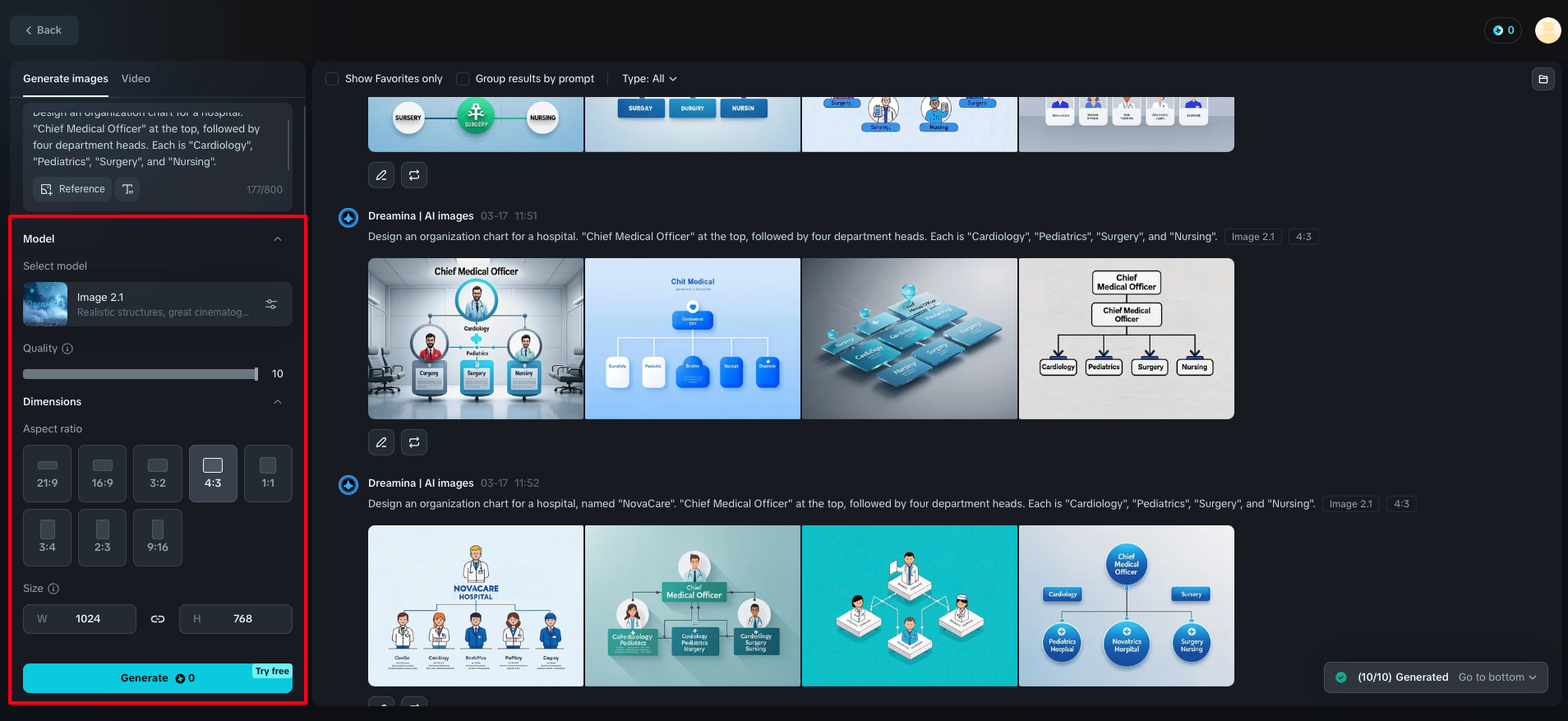The image size is (1568, 721).
Task: Click the edit pencil icon above the 11:52 entry
Action: point(381,442)
